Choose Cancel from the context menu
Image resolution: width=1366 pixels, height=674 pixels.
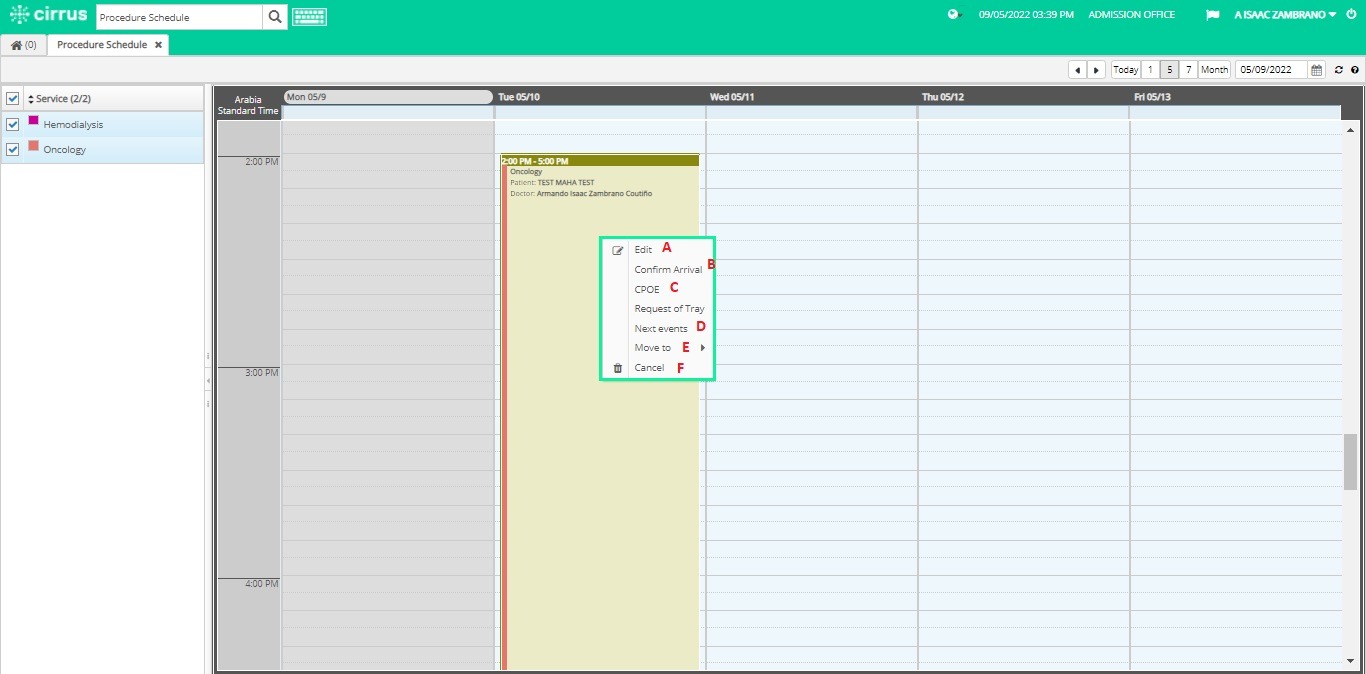tap(649, 368)
